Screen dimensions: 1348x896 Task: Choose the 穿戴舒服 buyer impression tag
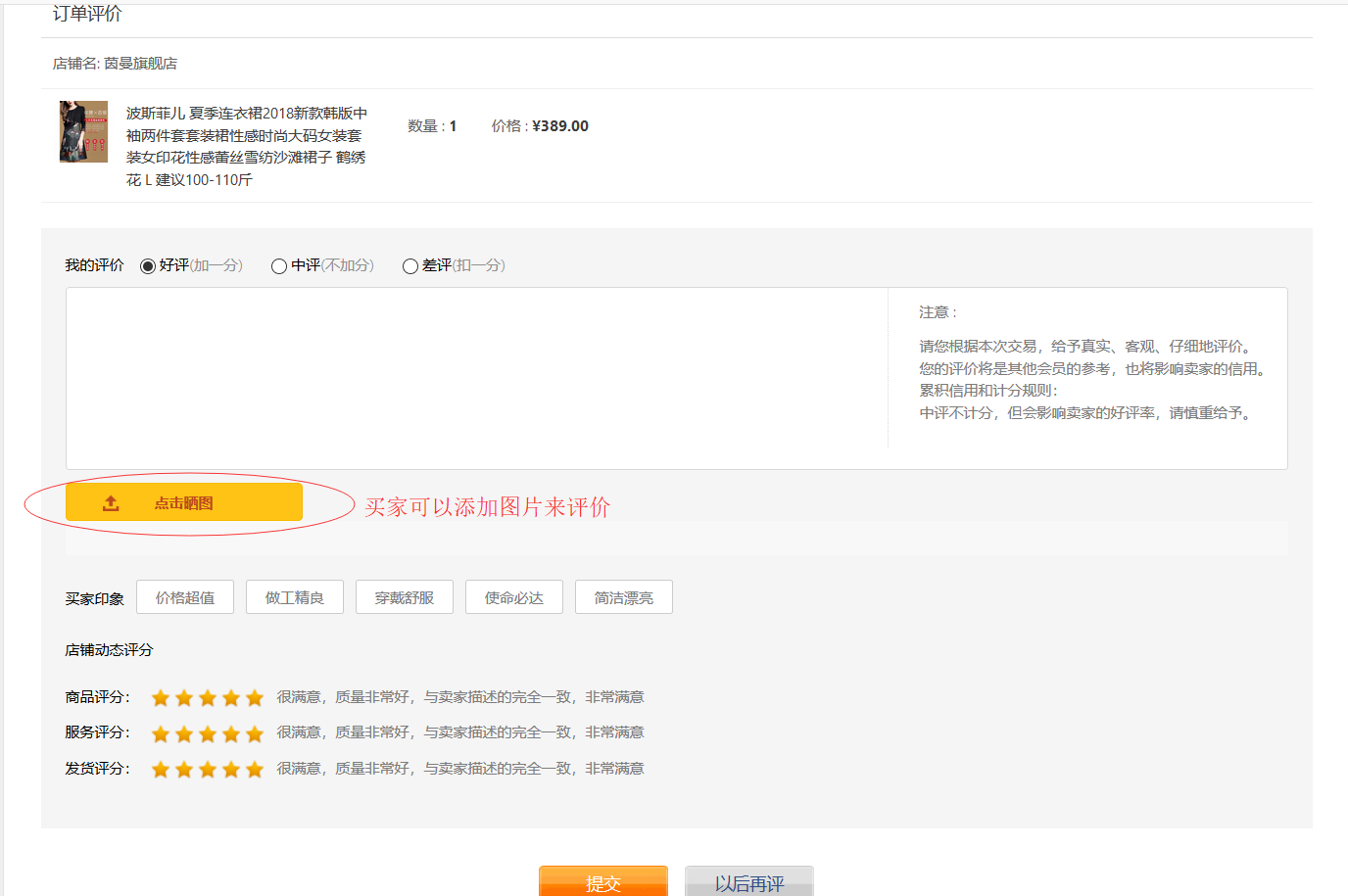coord(405,597)
